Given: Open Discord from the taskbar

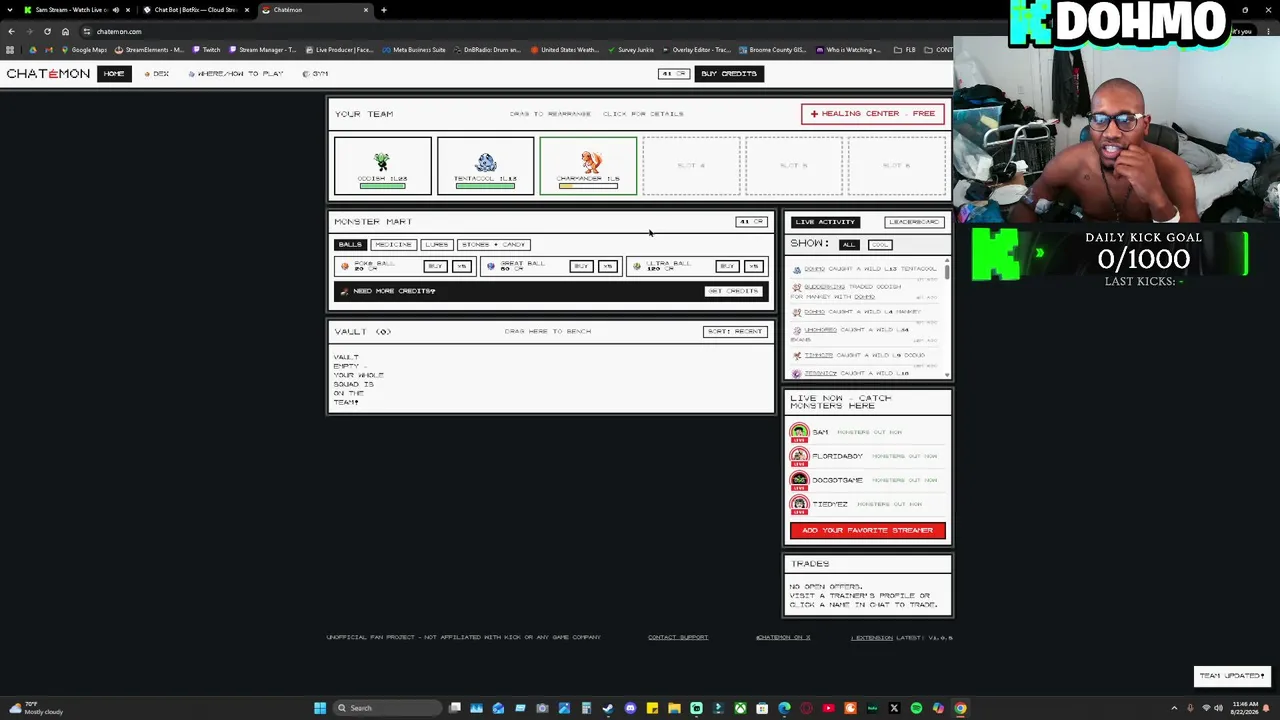Looking at the screenshot, I should (630, 708).
